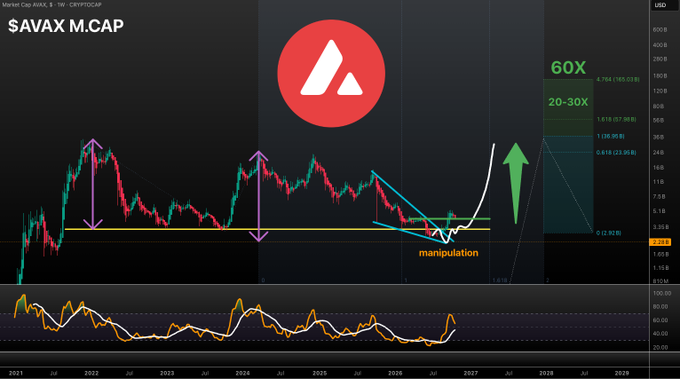Click the RSI scale value '100.00'

pyautogui.click(x=662, y=294)
